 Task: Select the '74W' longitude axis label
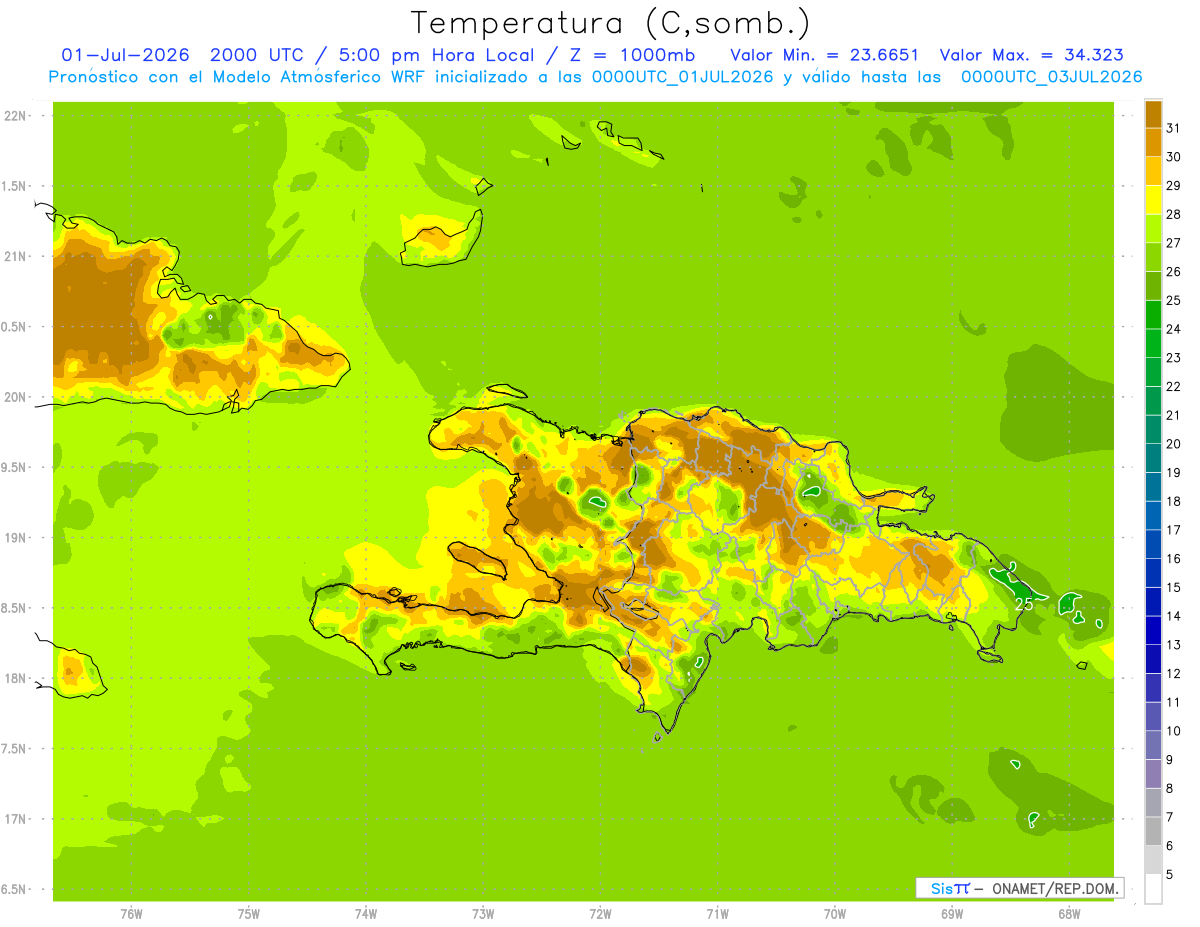pyautogui.click(x=365, y=913)
